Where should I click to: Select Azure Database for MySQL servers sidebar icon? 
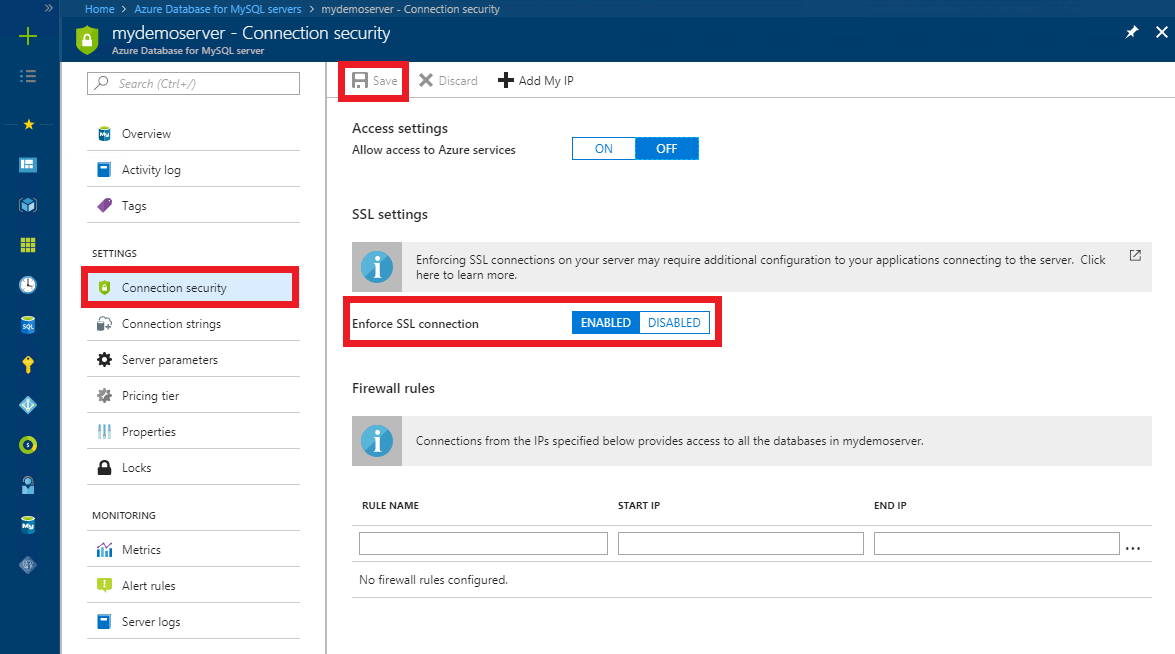click(x=28, y=524)
